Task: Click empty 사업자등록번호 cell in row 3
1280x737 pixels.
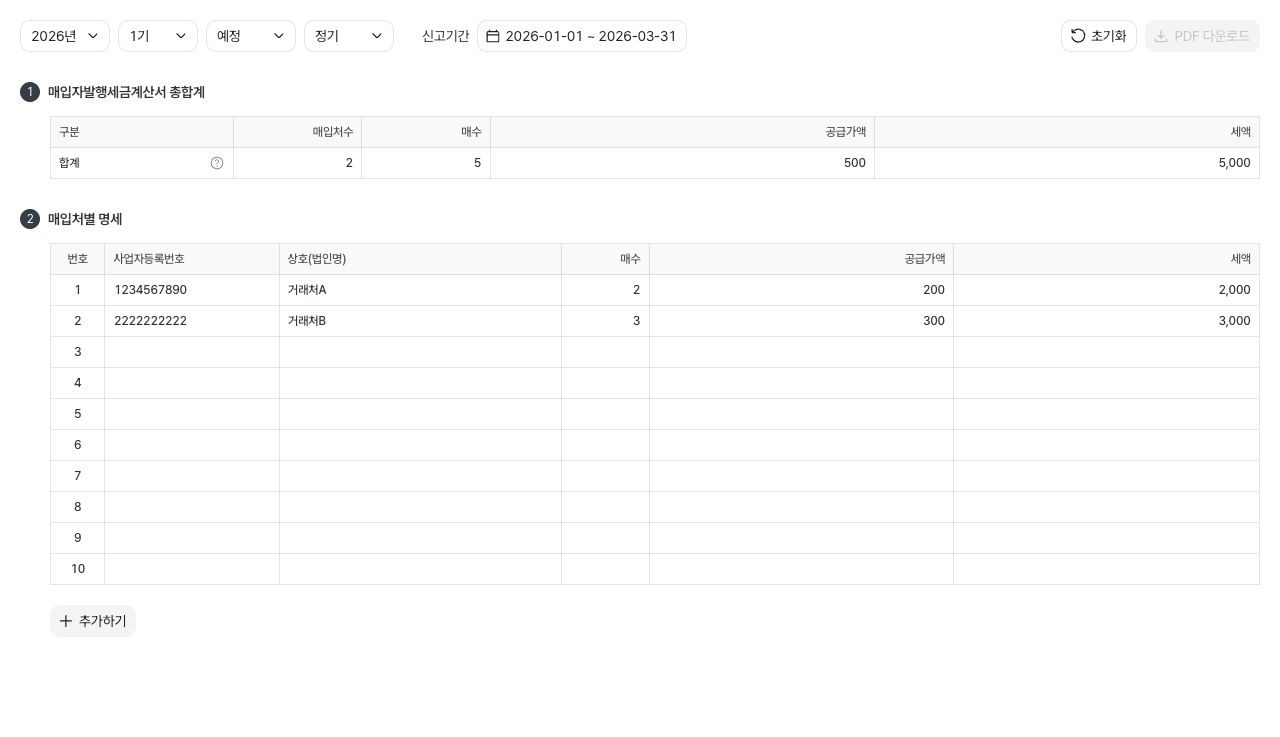Action: click(x=192, y=352)
